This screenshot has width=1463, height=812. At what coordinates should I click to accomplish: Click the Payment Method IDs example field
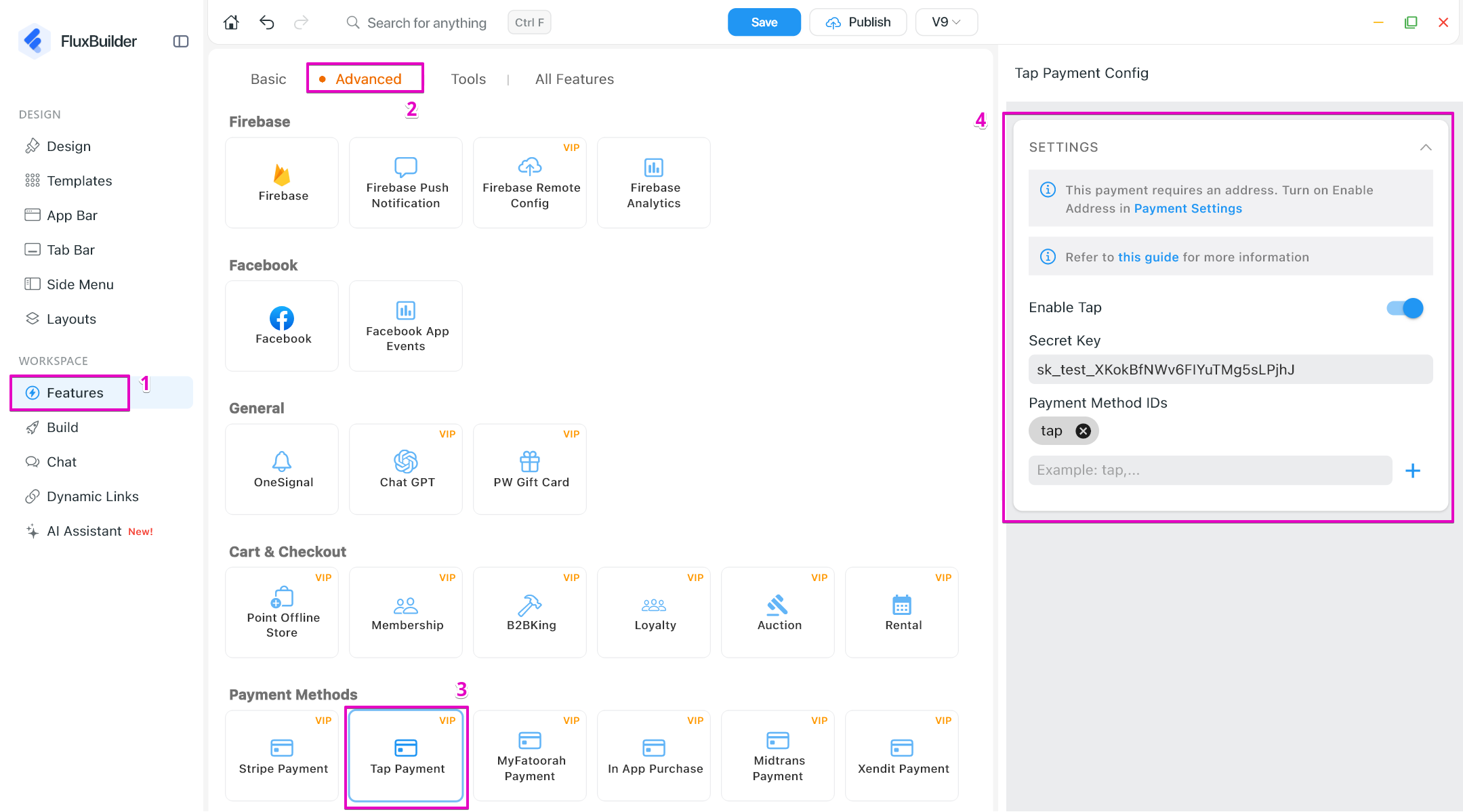(x=1210, y=470)
